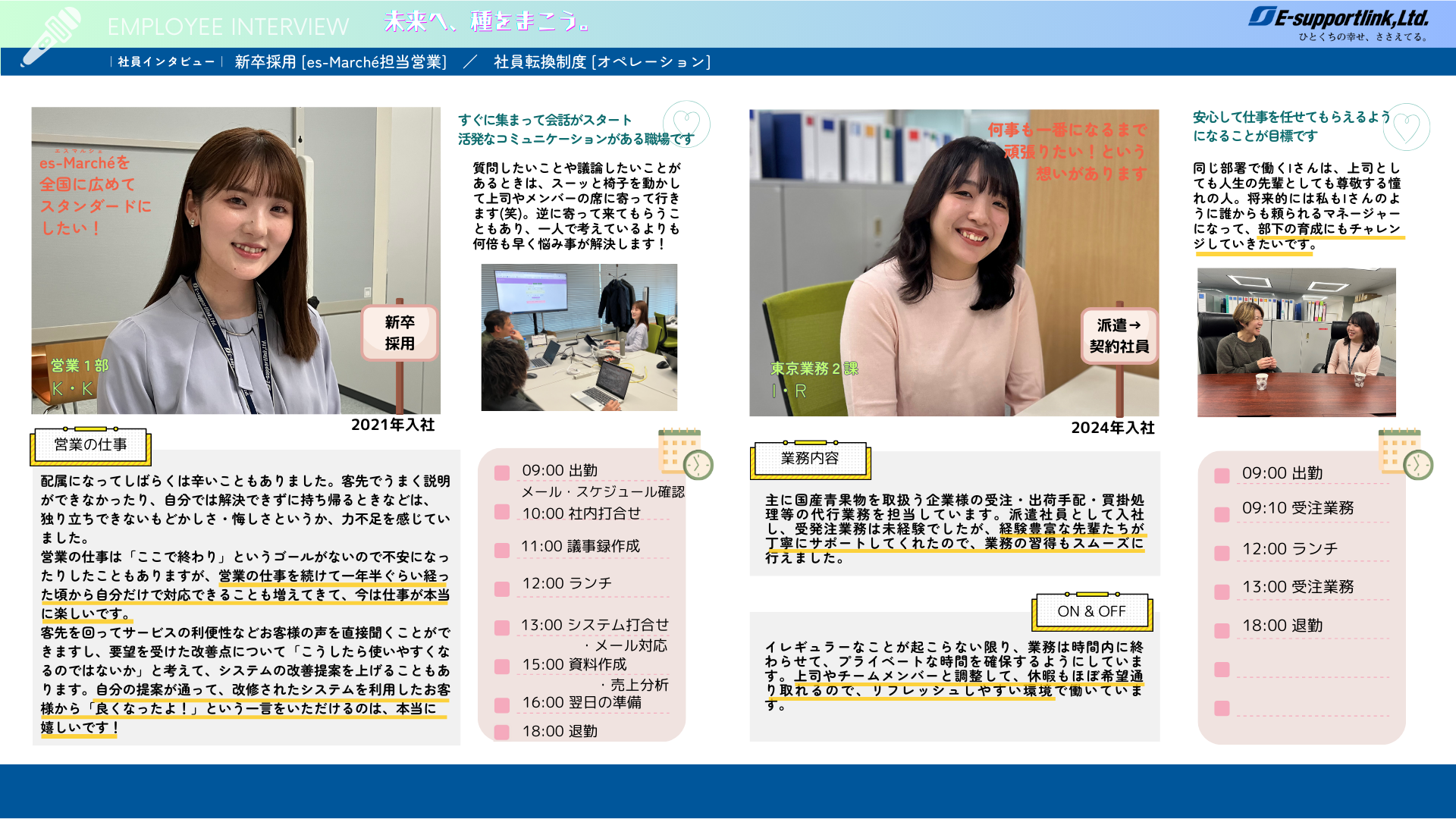The height and width of the screenshot is (819, 1456).
Task: Click the pink bullet next to 10:00 社内打合せ
Action: coord(502,512)
